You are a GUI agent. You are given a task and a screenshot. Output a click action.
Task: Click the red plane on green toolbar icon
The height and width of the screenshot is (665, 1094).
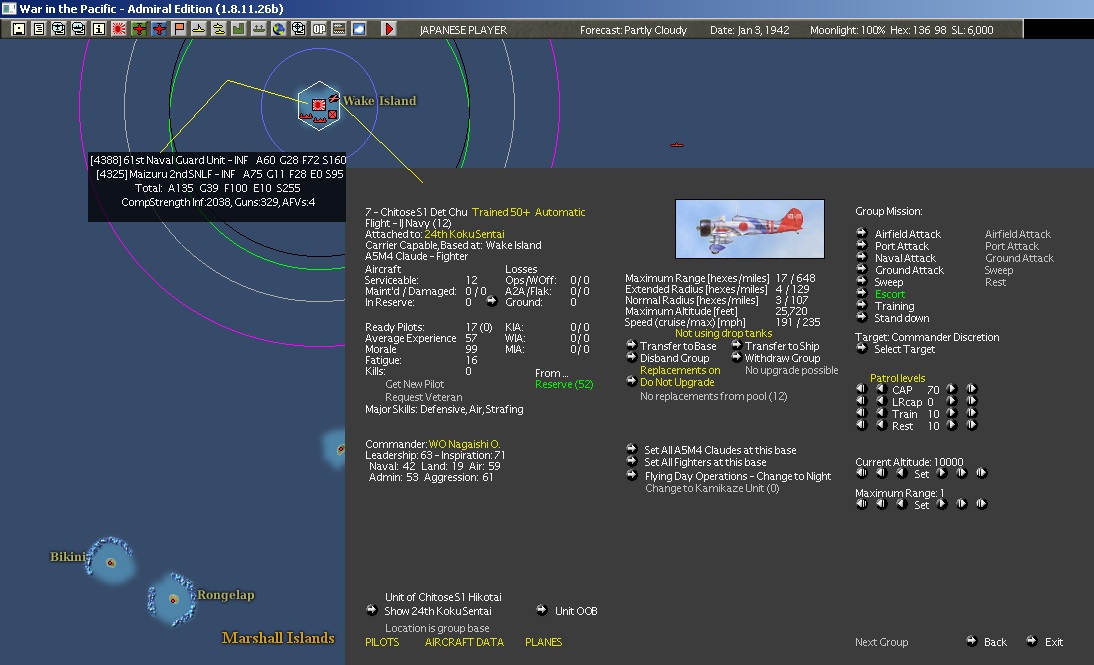click(139, 29)
